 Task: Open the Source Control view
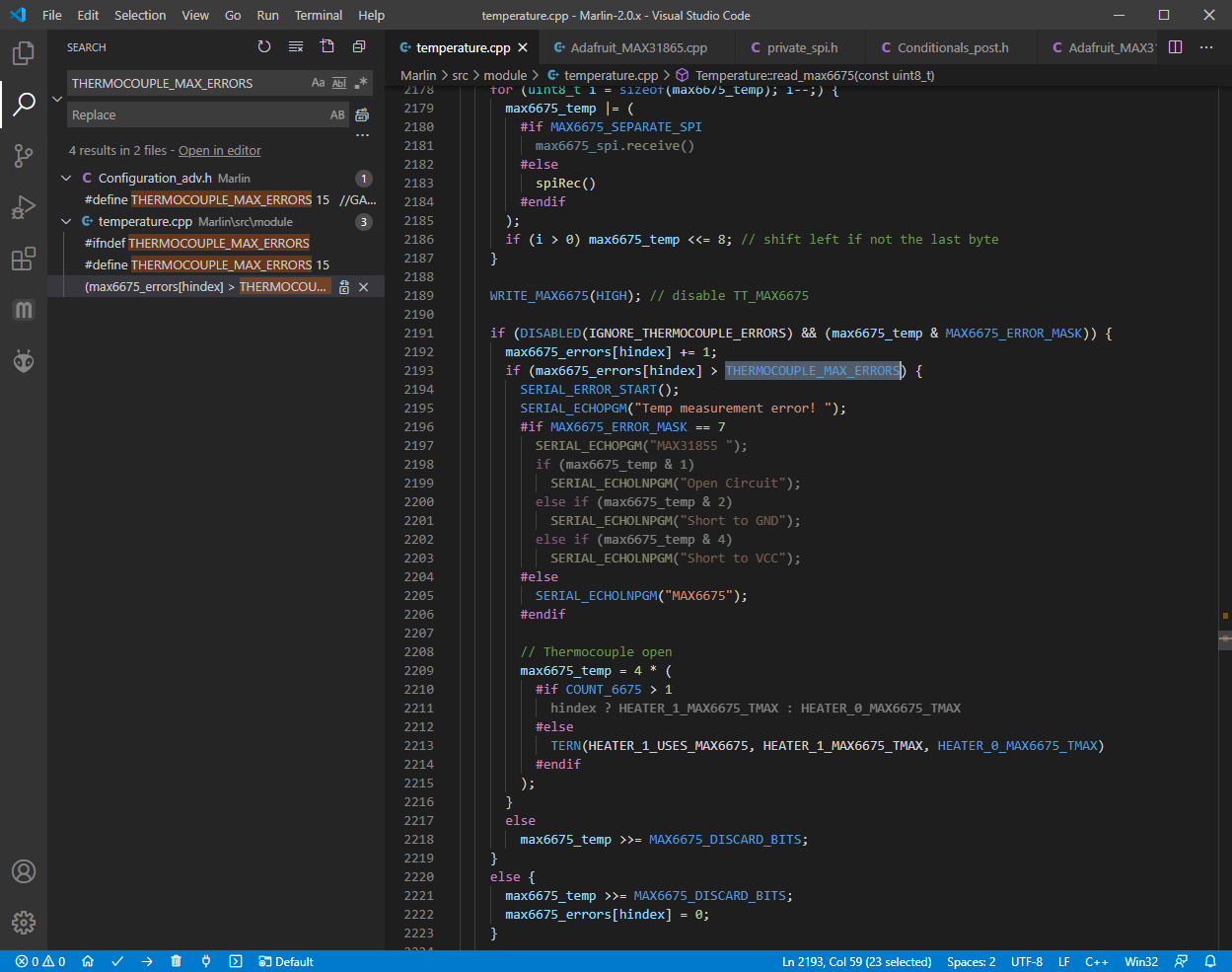(24, 156)
